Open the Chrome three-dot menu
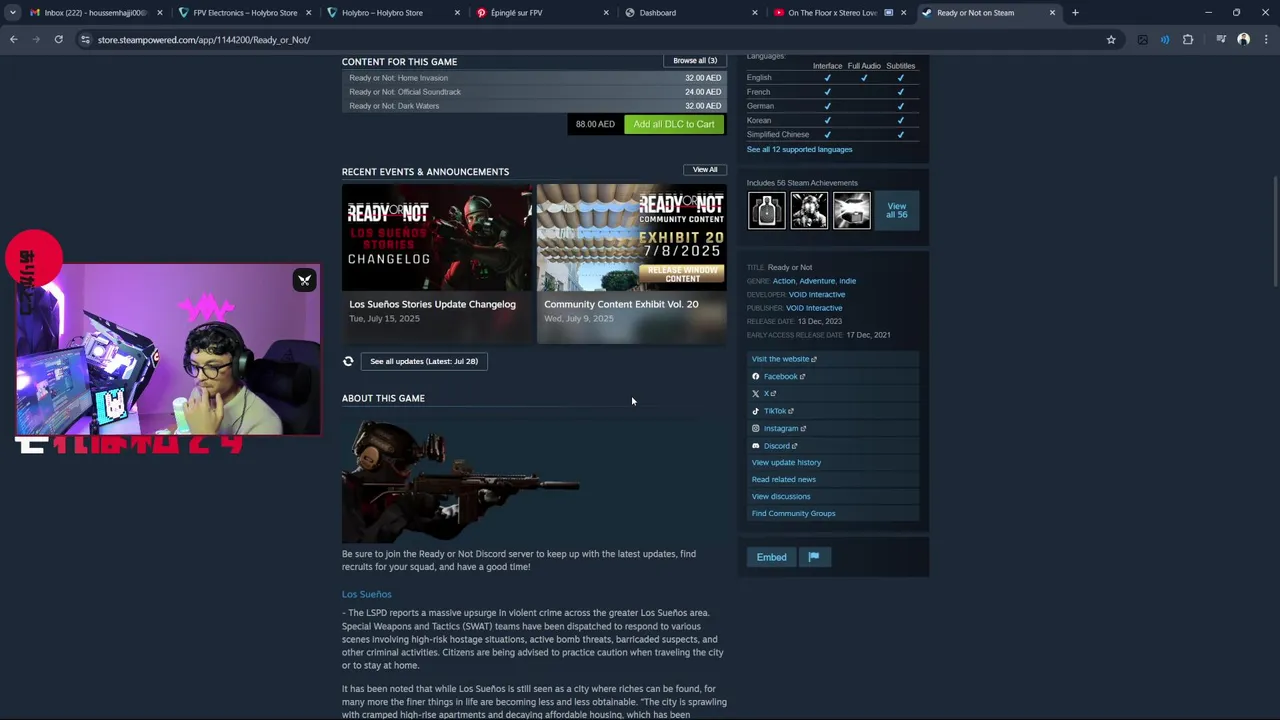1280x720 pixels. tap(1266, 40)
